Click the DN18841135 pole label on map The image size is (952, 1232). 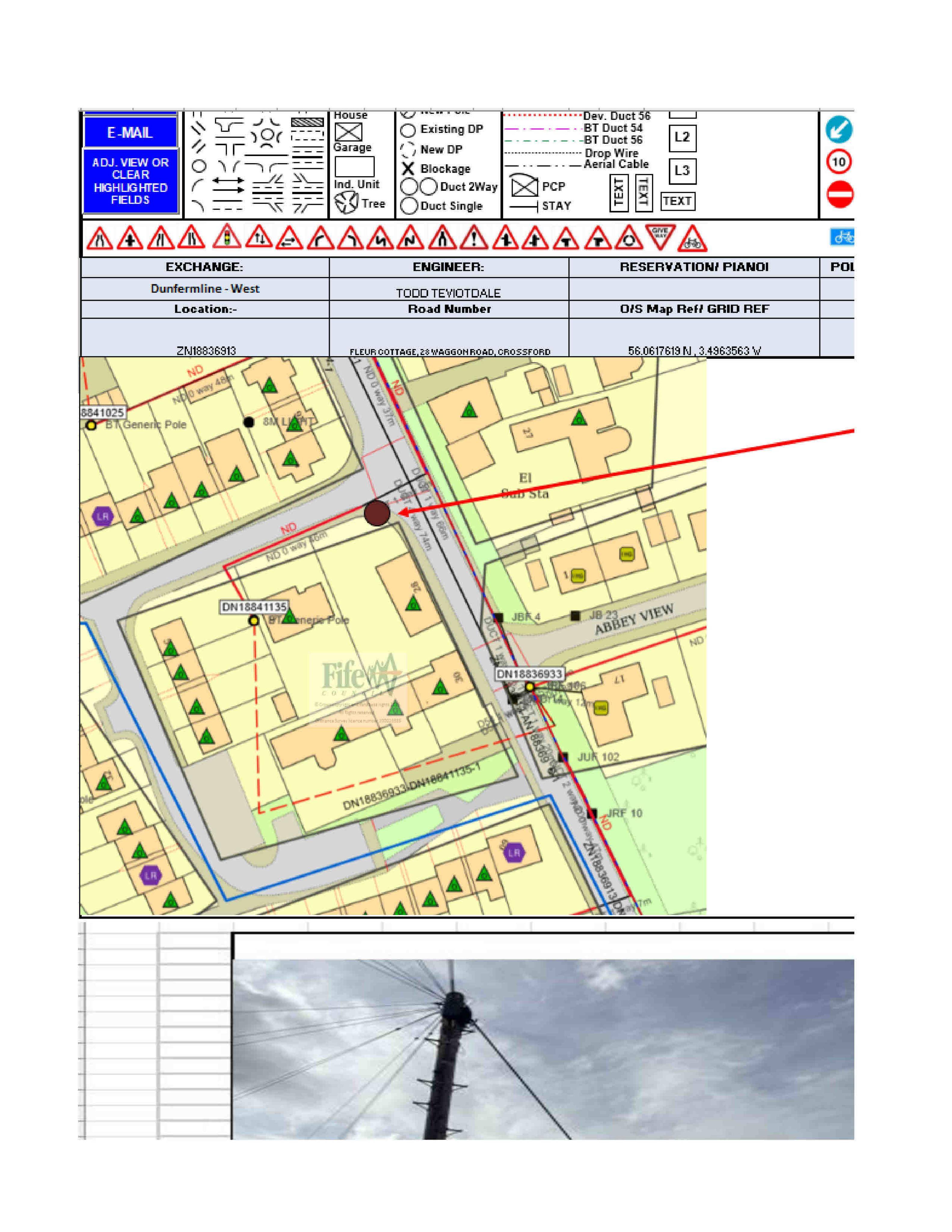pyautogui.click(x=254, y=608)
